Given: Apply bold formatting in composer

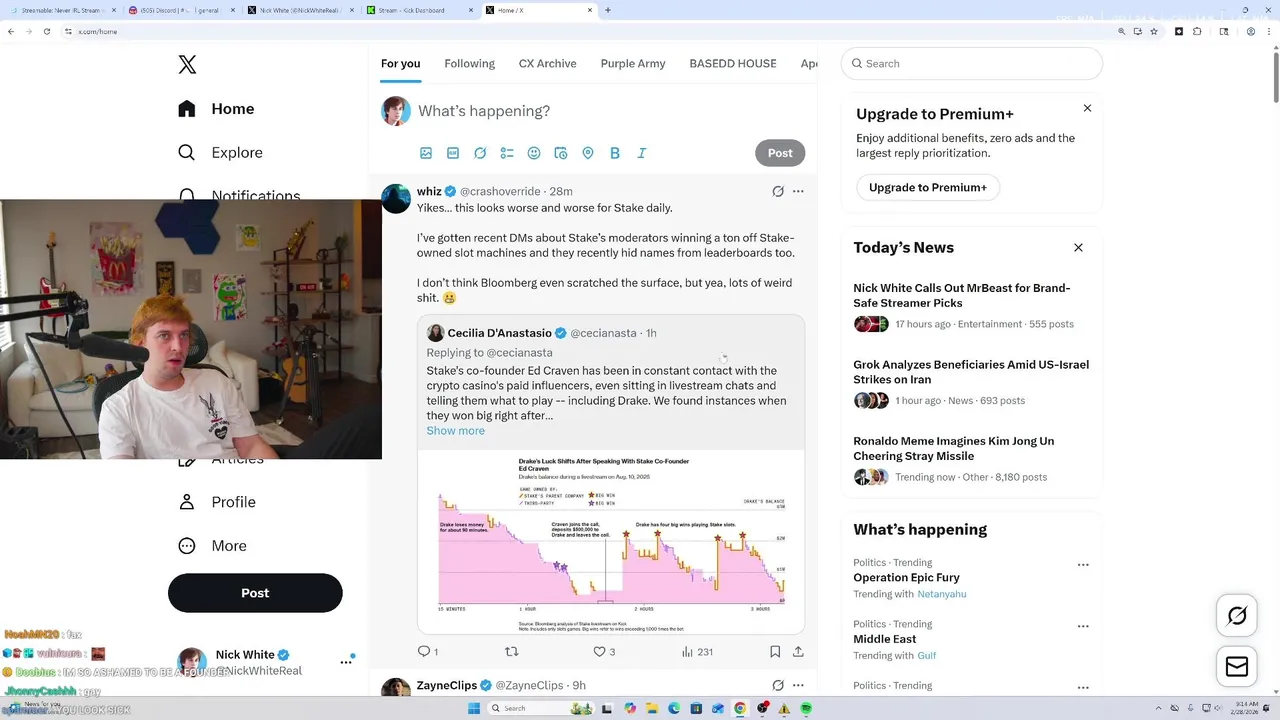Looking at the screenshot, I should tap(615, 153).
